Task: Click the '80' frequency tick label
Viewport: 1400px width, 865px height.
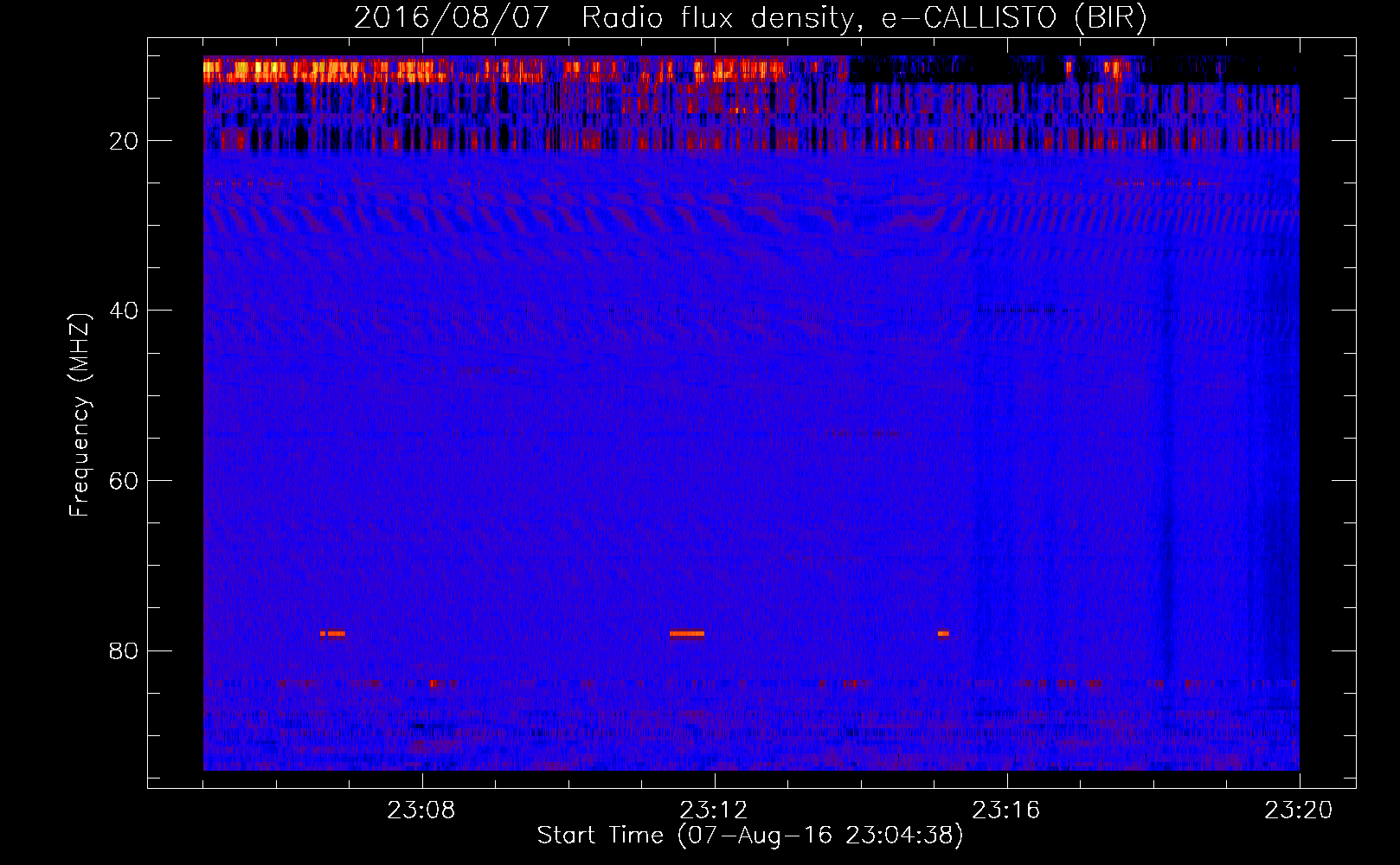Action: [124, 650]
